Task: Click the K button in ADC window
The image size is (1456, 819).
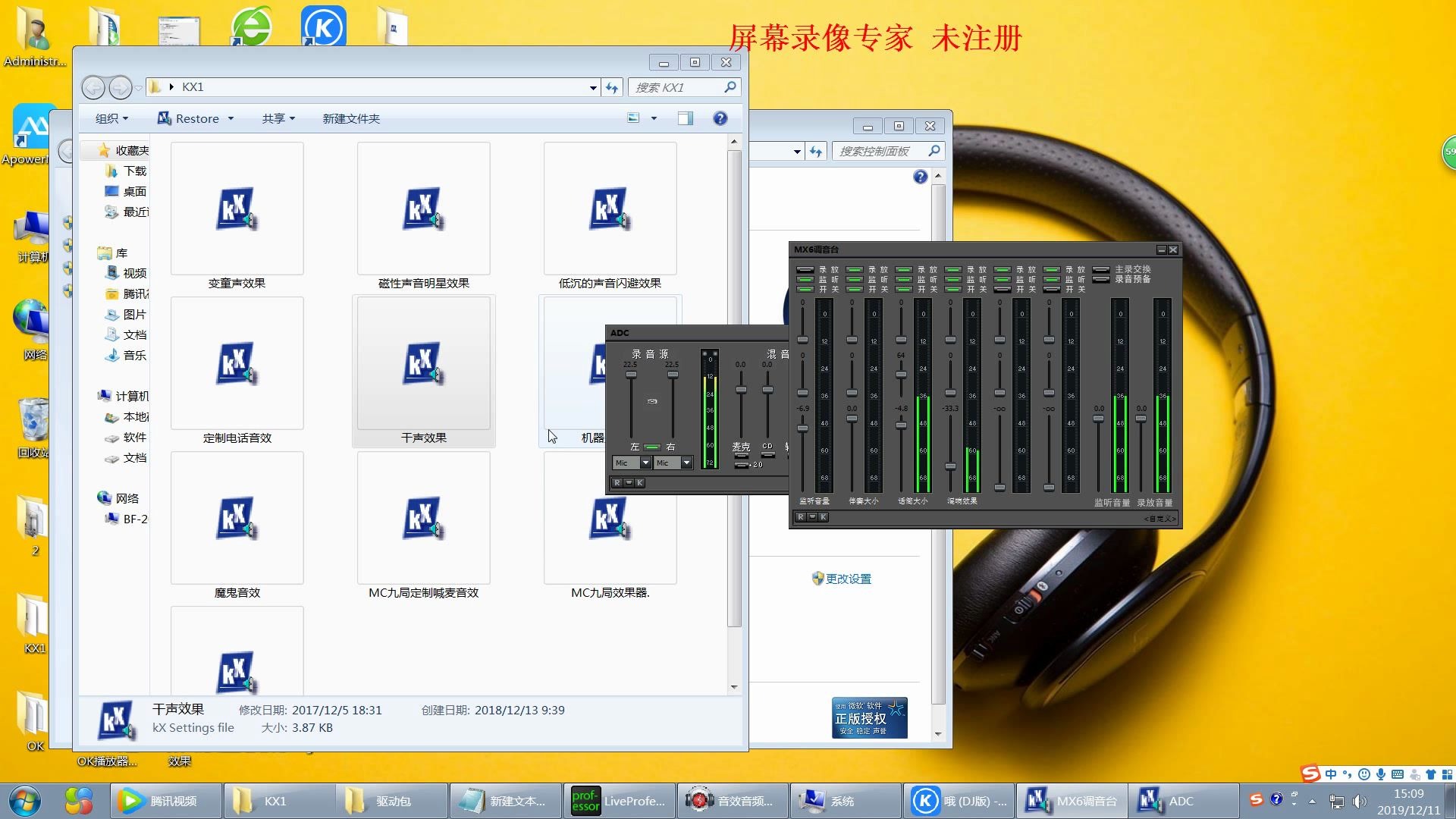Action: 639,483
